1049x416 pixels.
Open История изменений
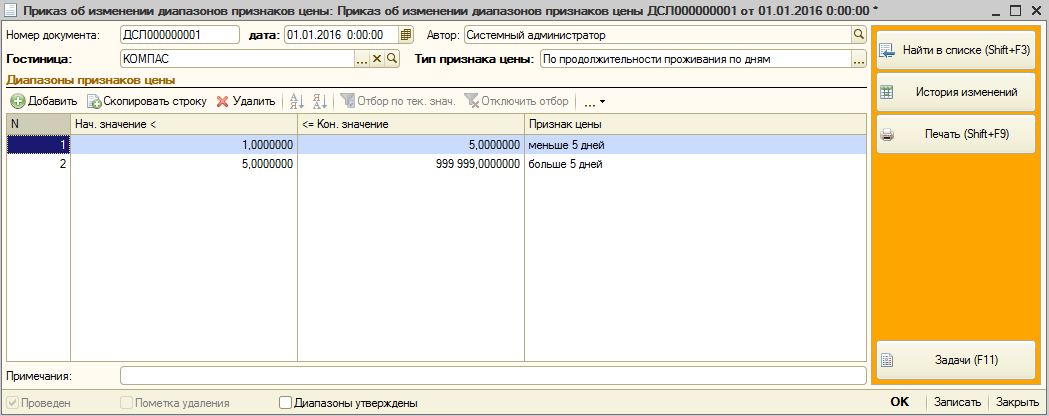pos(955,92)
